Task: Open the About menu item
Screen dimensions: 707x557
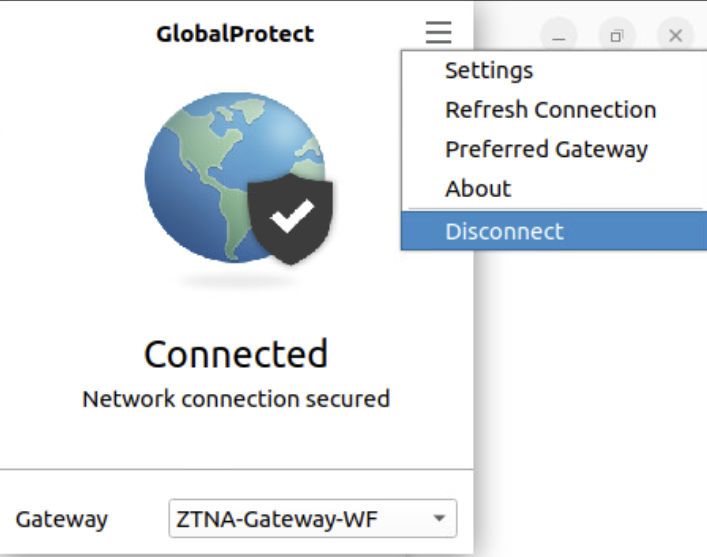Action: click(x=478, y=189)
